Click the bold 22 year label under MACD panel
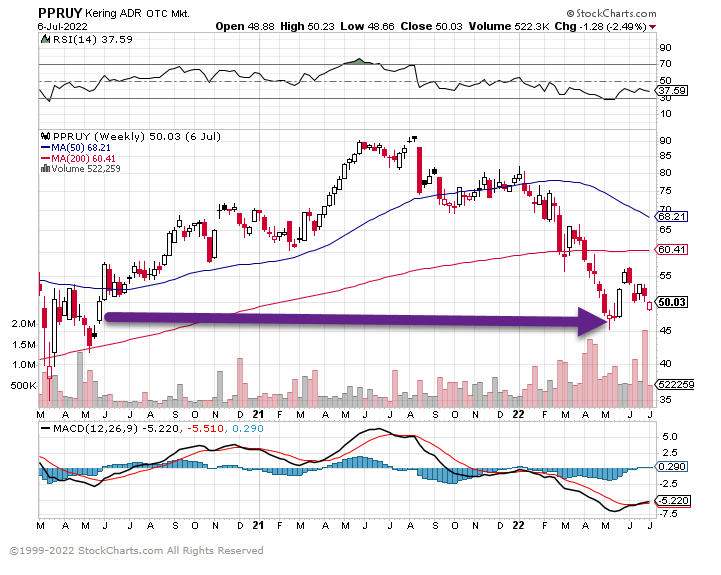 point(518,525)
